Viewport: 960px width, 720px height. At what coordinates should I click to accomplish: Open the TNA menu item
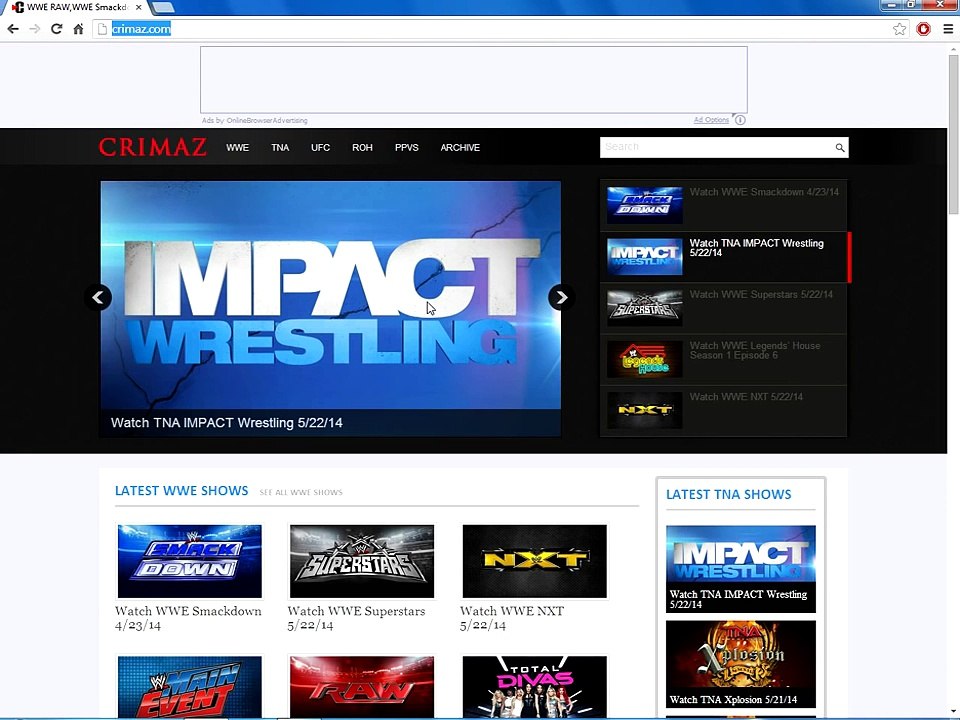(280, 148)
